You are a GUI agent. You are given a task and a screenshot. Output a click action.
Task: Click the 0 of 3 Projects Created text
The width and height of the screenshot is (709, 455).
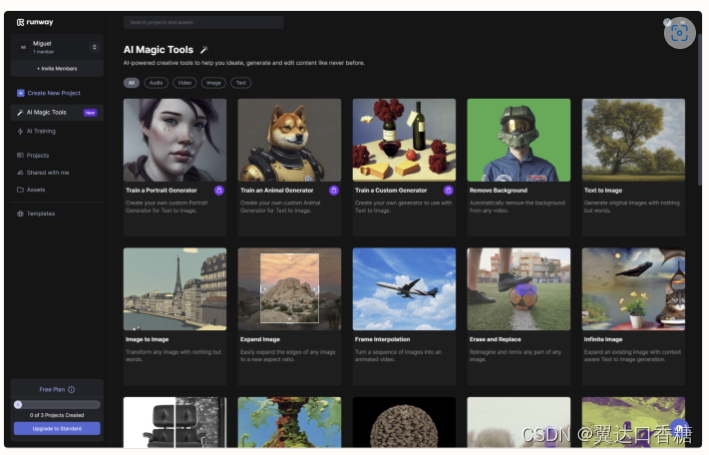(57, 416)
